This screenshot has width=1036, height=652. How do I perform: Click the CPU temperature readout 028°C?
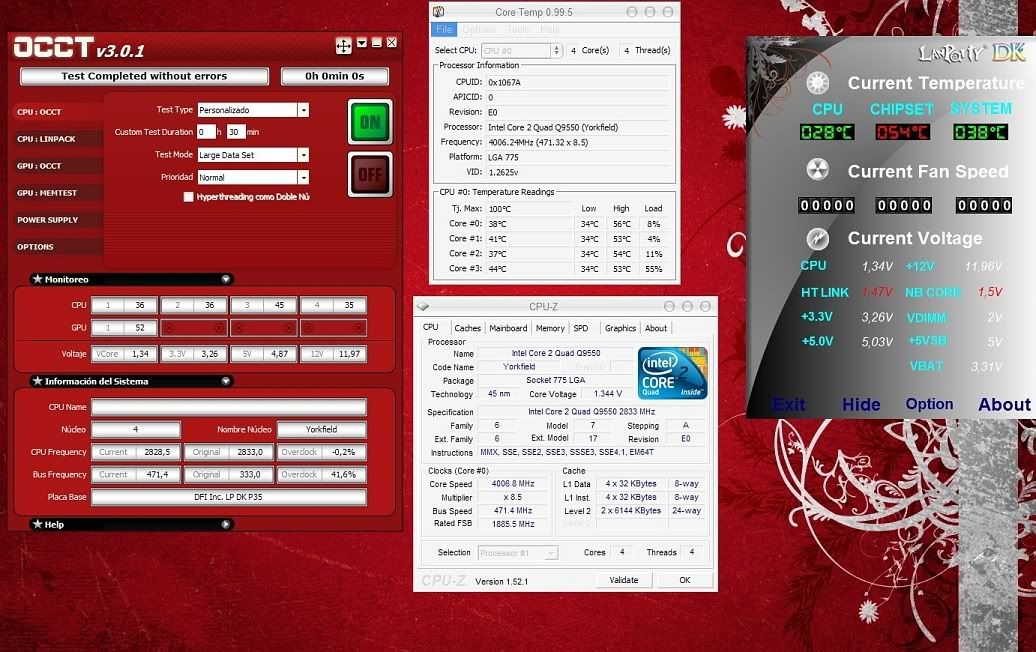coord(827,132)
